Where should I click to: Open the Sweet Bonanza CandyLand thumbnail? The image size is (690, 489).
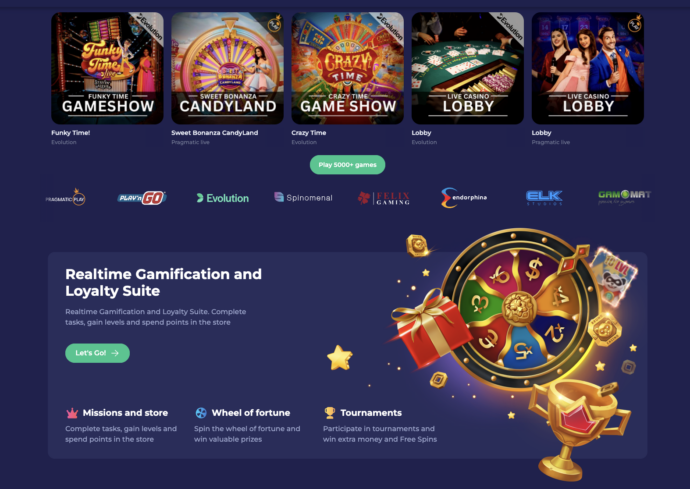pyautogui.click(x=228, y=68)
